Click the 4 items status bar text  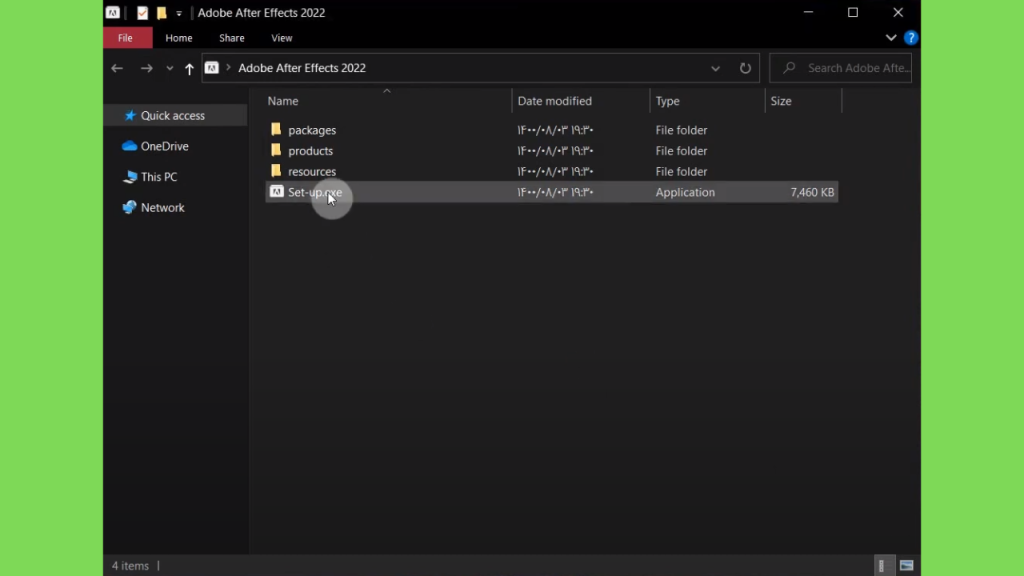click(130, 566)
